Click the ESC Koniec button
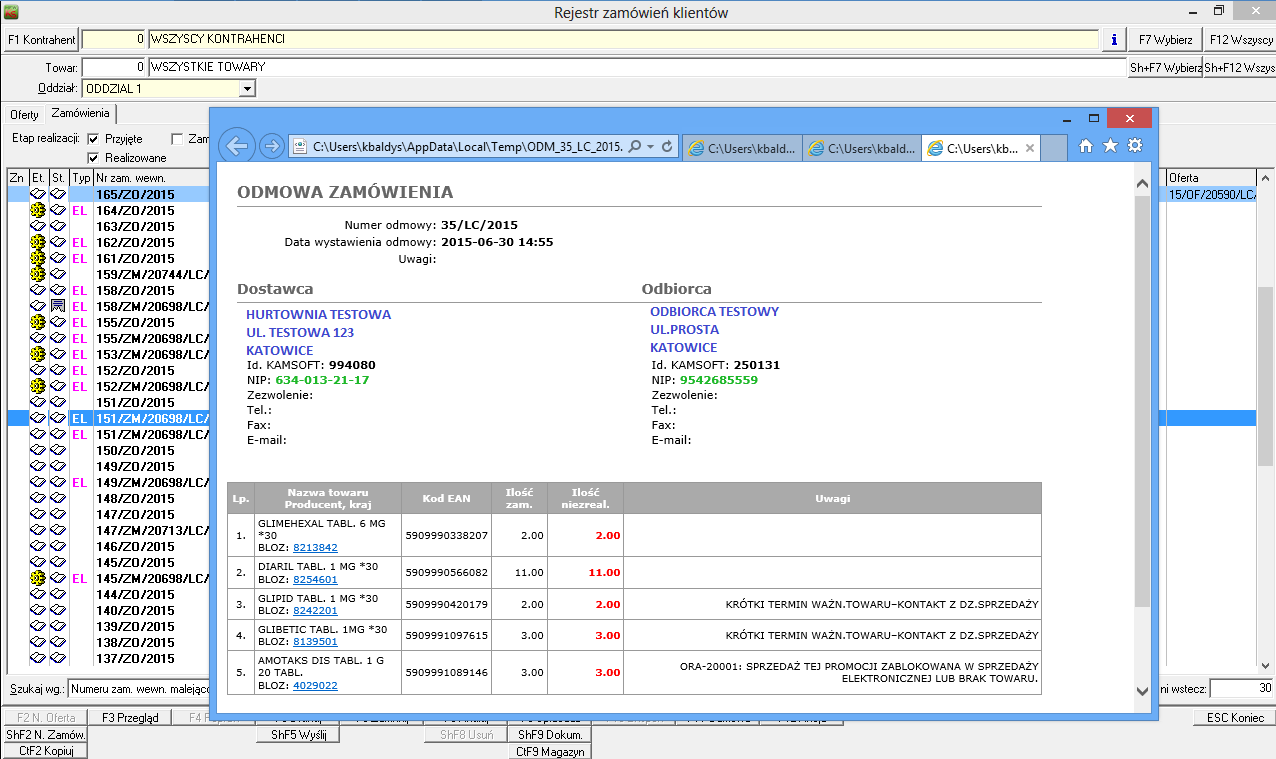 click(x=1234, y=718)
